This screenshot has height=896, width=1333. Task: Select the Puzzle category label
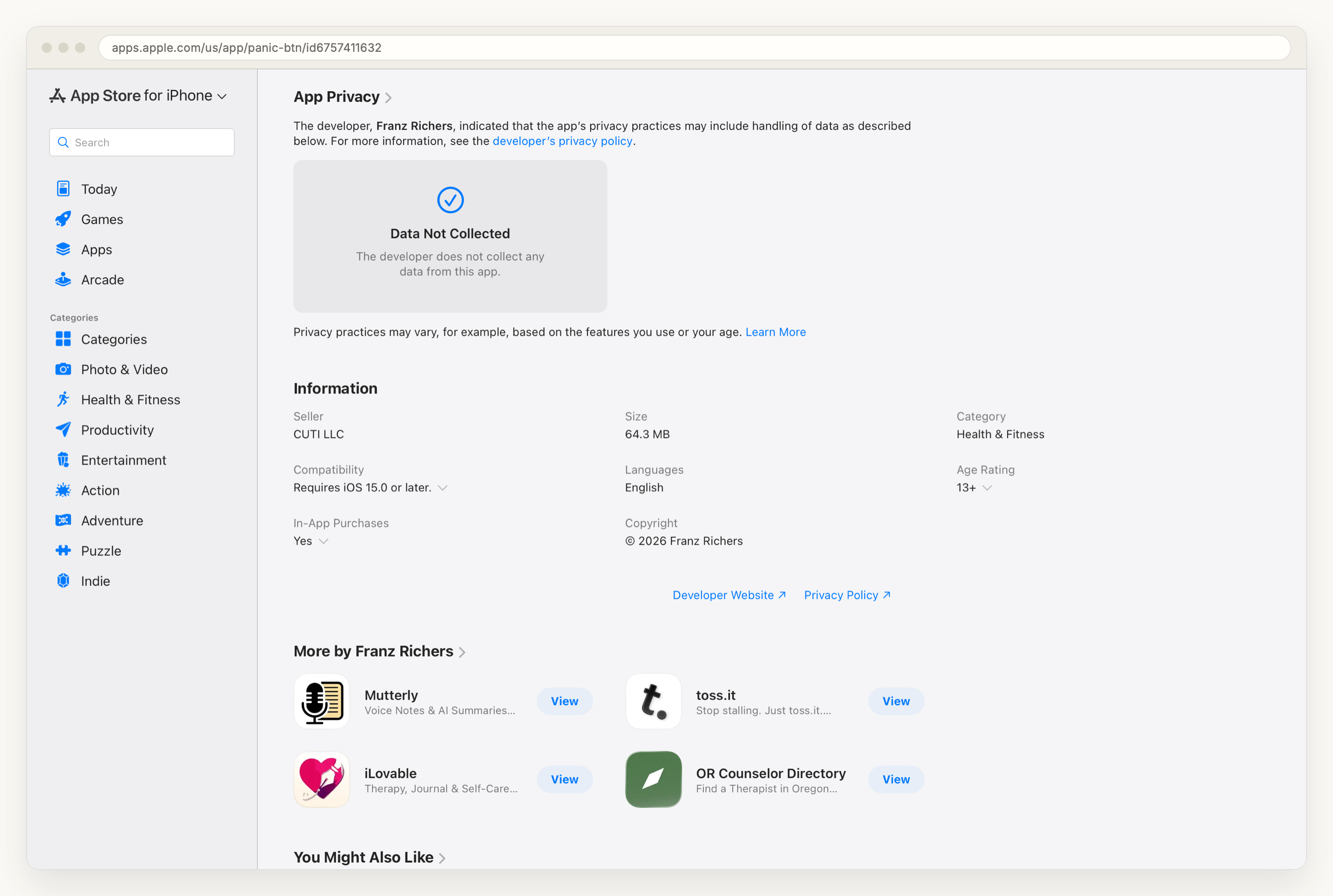101,551
